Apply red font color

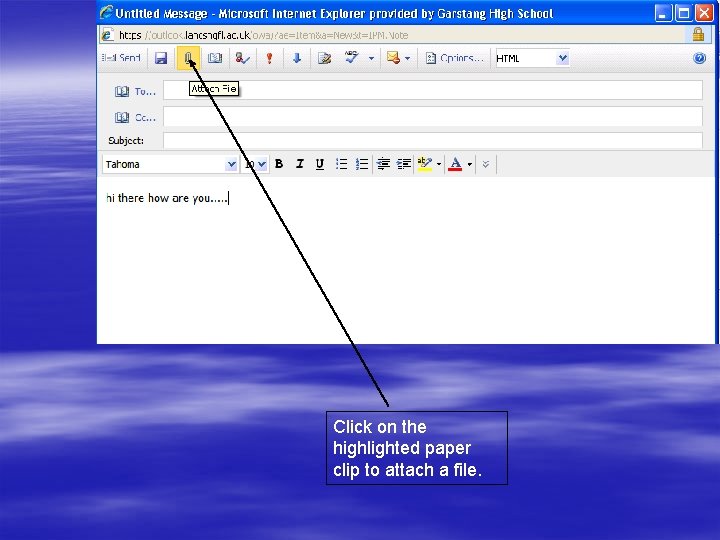pos(455,164)
